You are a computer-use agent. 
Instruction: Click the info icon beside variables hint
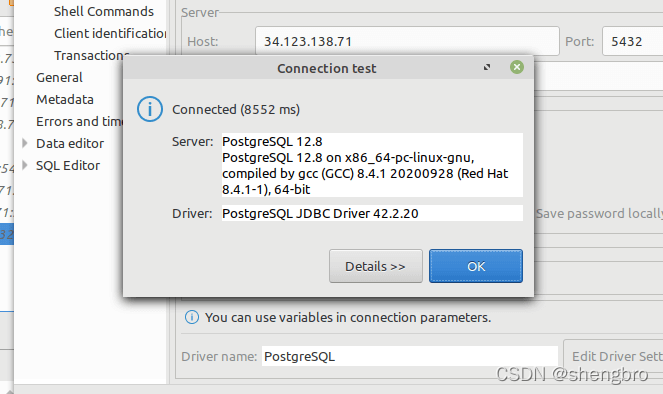(x=192, y=317)
